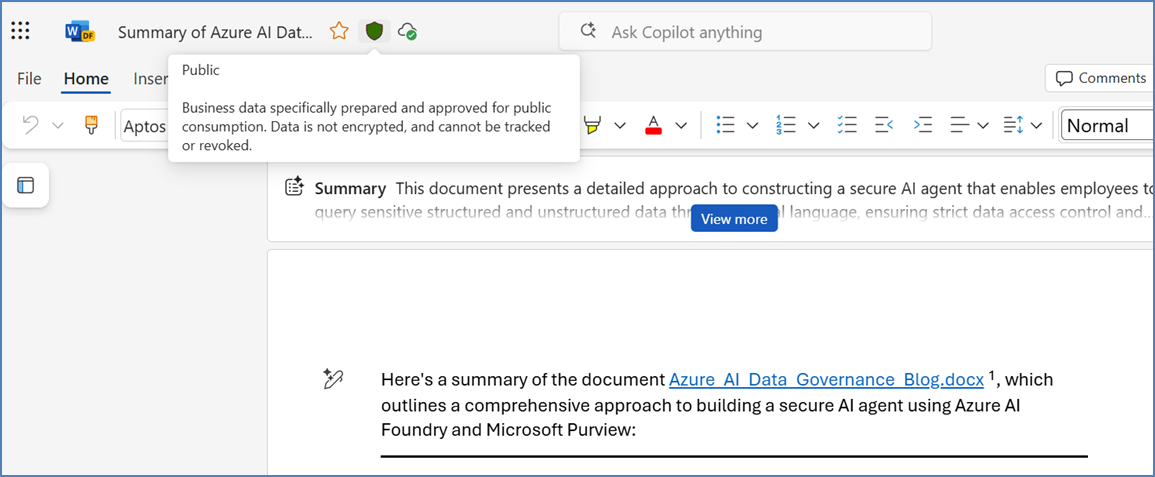The image size is (1155, 477).
Task: Decrease the paragraph indent
Action: tap(884, 125)
